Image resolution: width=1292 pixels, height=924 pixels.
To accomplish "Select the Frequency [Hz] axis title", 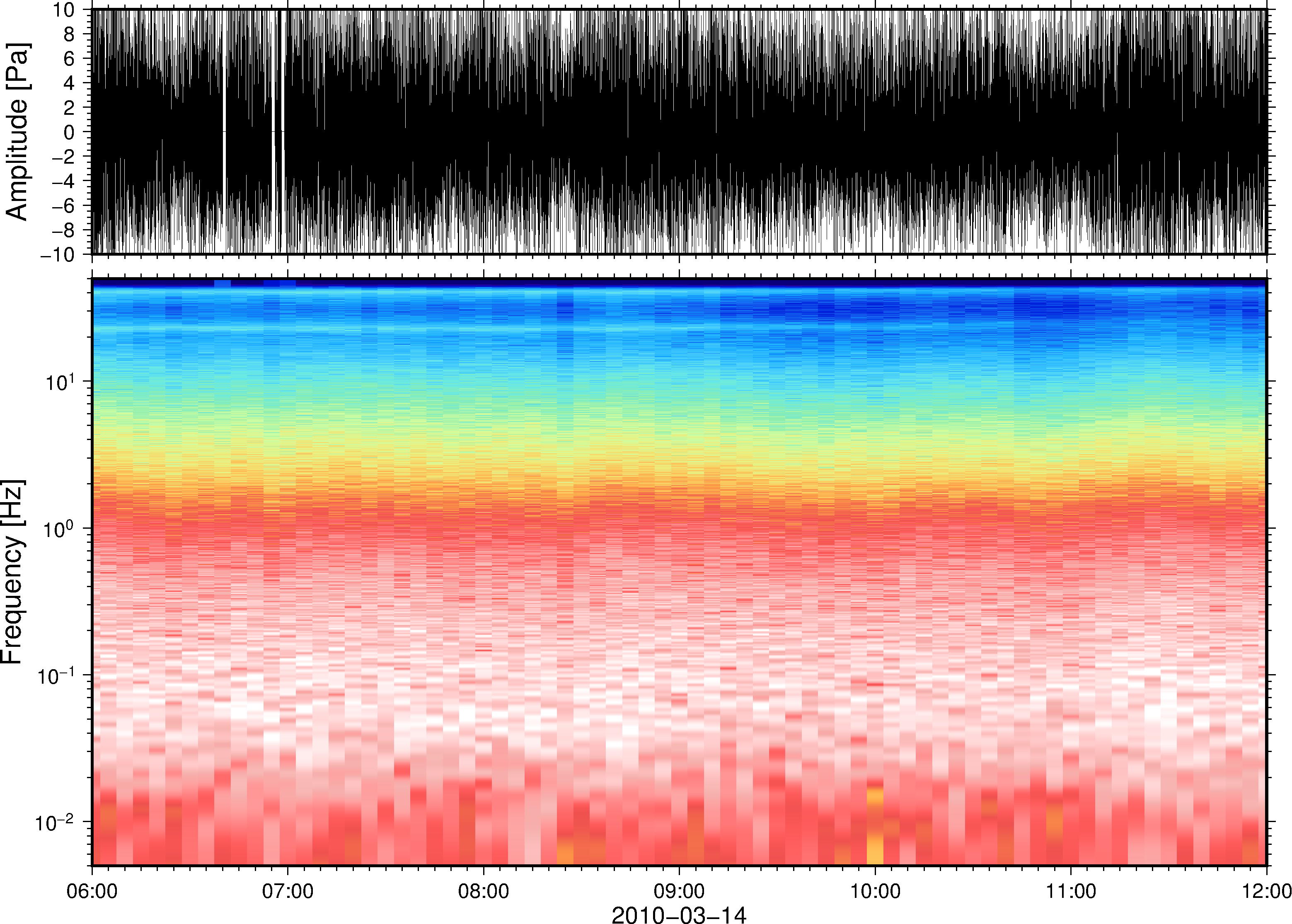I will click(14, 572).
